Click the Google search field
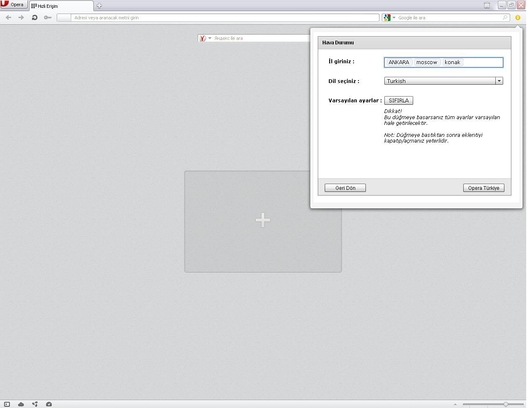This screenshot has width=527, height=408. click(449, 17)
